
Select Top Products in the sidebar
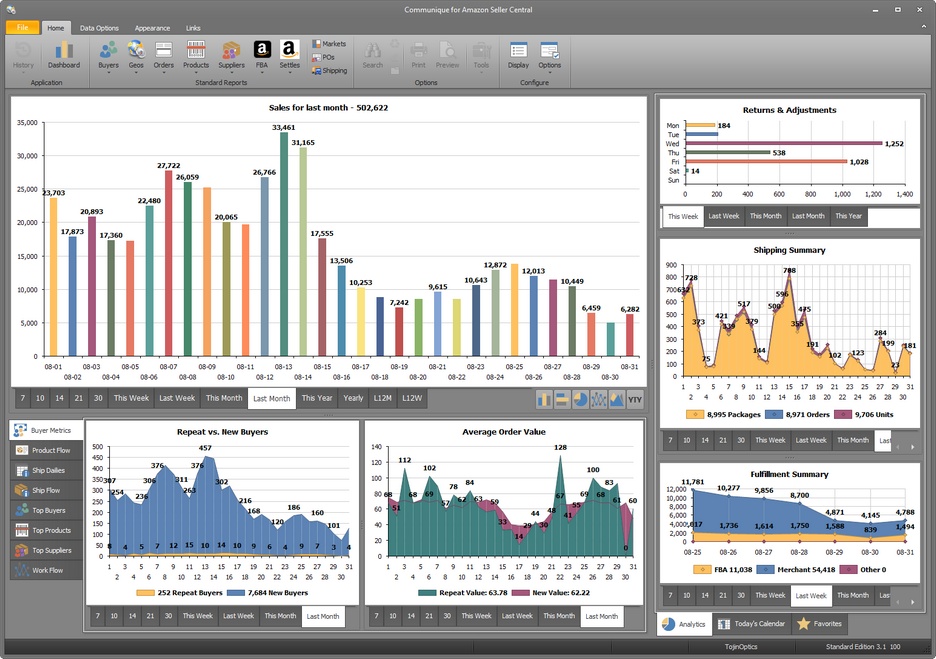click(x=46, y=530)
